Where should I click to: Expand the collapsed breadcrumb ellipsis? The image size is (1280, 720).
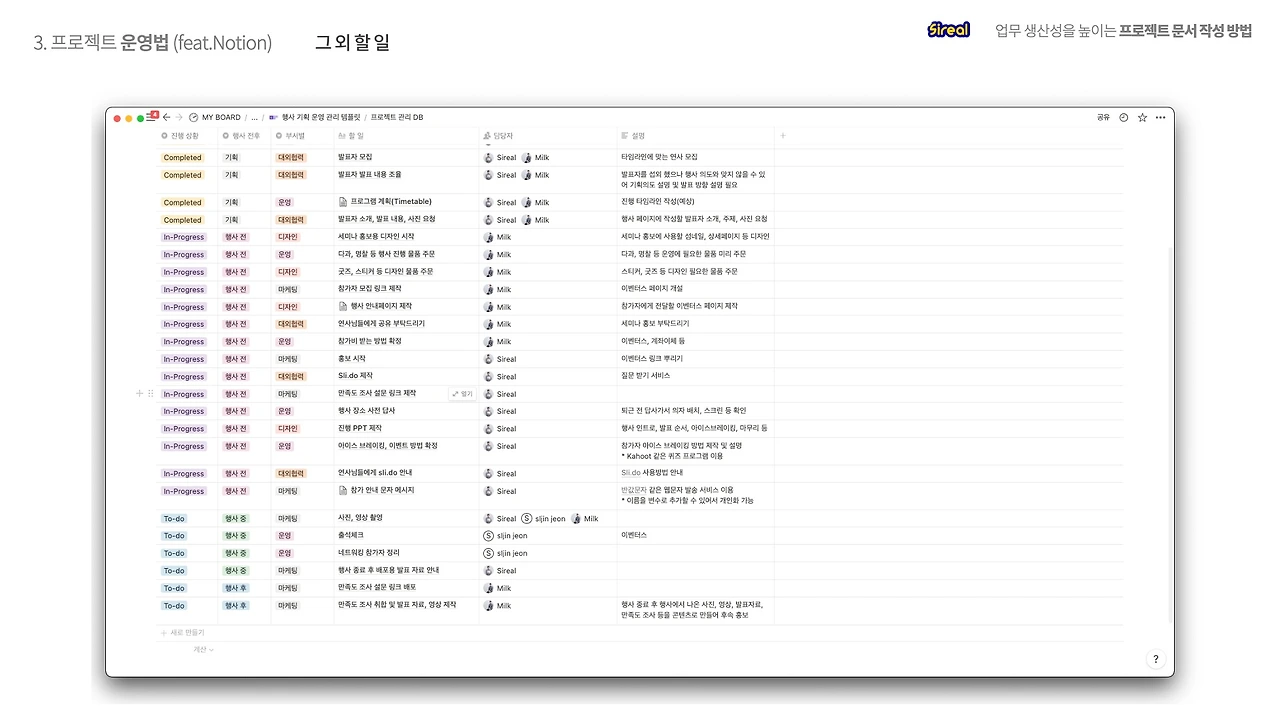pyautogui.click(x=254, y=117)
